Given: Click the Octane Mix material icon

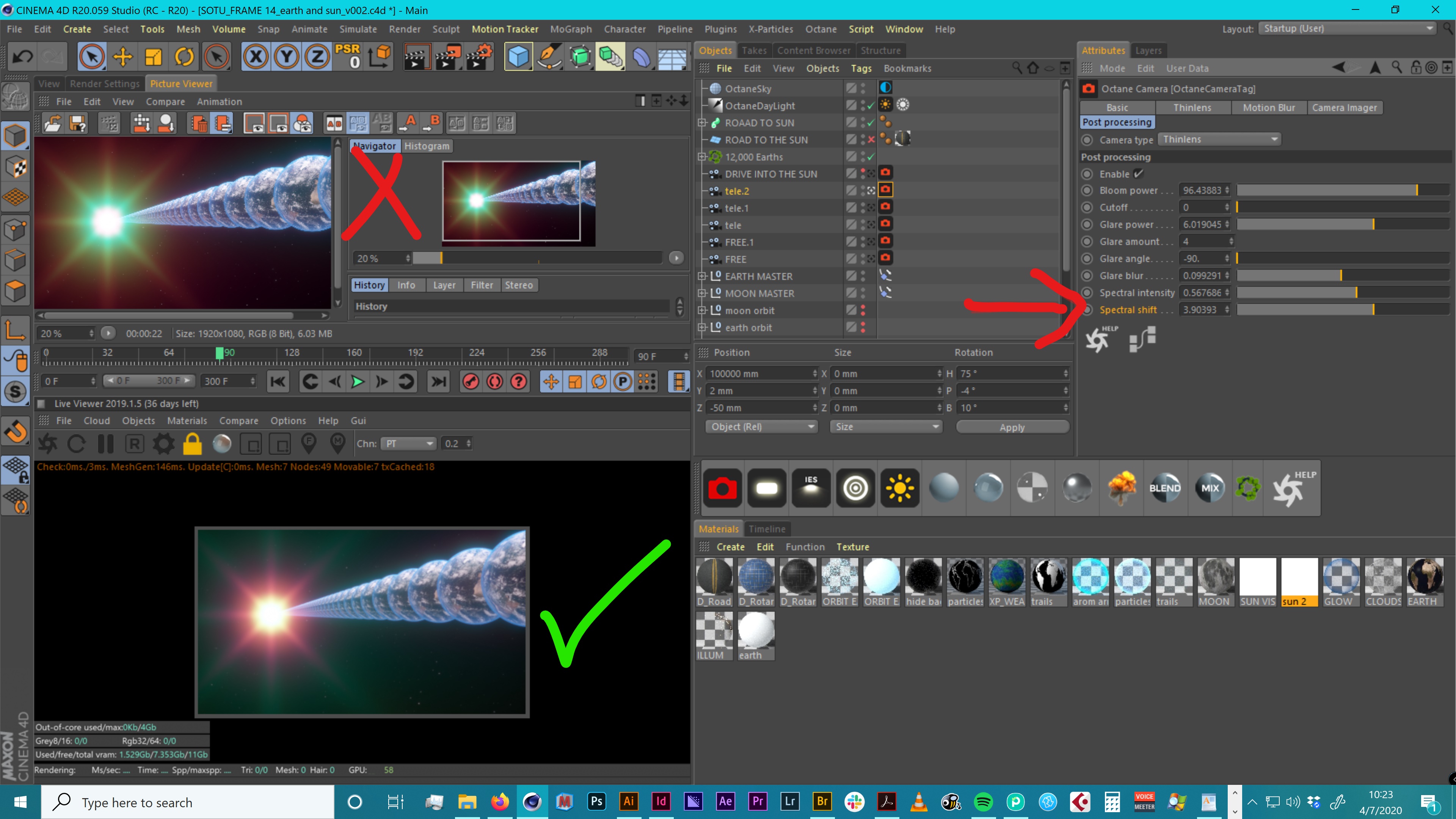Looking at the screenshot, I should click(x=1210, y=487).
